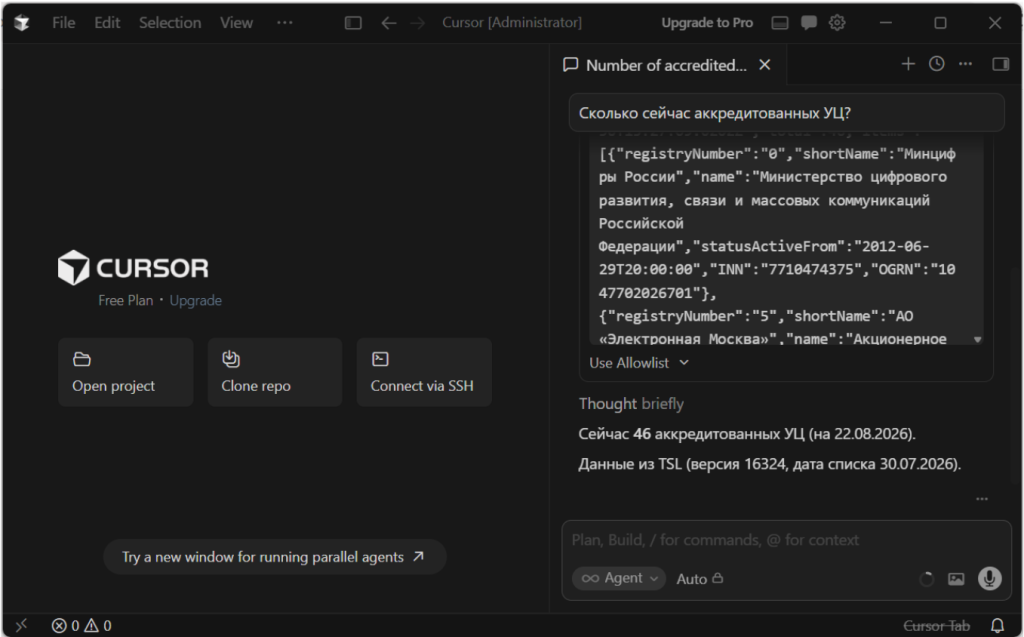Open notifications via the bell icon
Image resolution: width=1024 pixels, height=637 pixels.
point(997,626)
